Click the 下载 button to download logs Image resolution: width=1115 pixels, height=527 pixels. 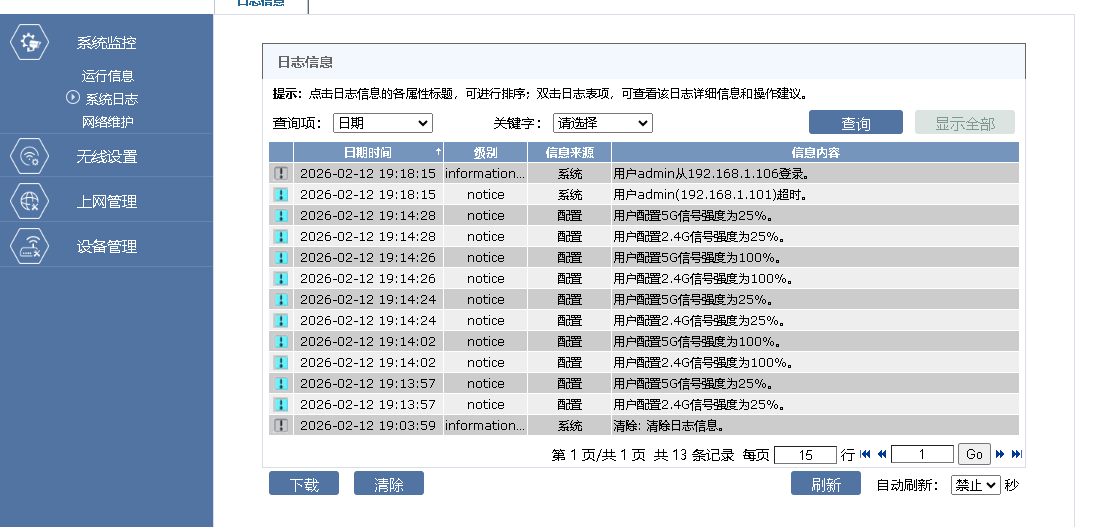pos(304,484)
